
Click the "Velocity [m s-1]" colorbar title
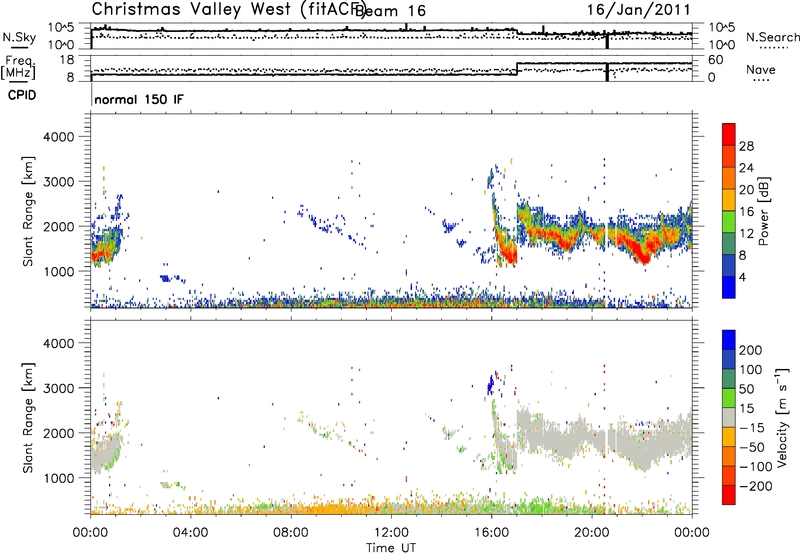pos(782,417)
